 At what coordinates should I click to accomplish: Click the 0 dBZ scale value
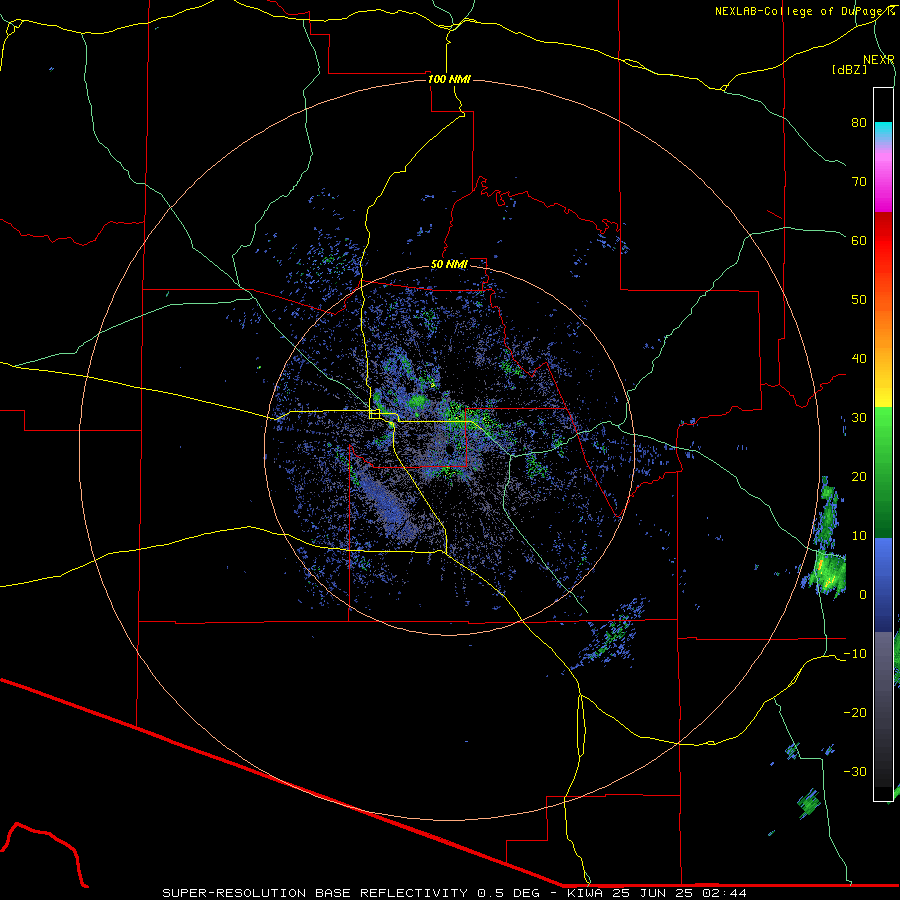863,595
